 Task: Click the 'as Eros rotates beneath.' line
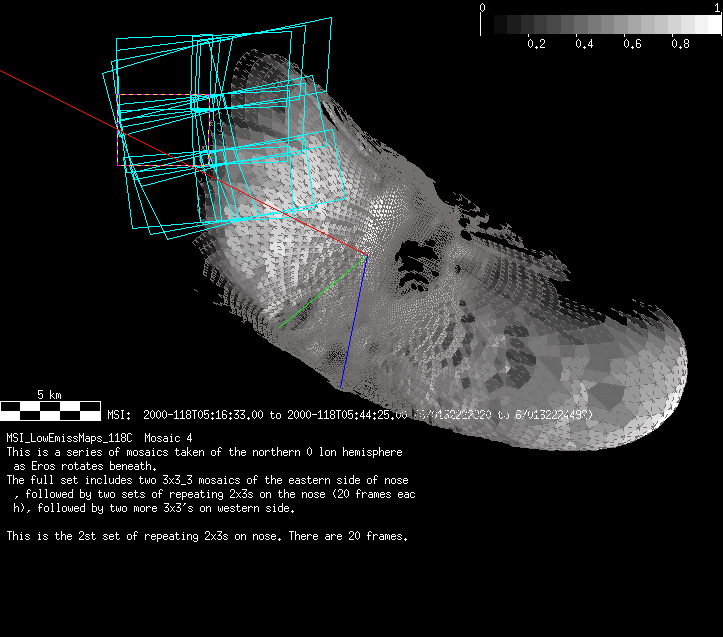coord(85,466)
